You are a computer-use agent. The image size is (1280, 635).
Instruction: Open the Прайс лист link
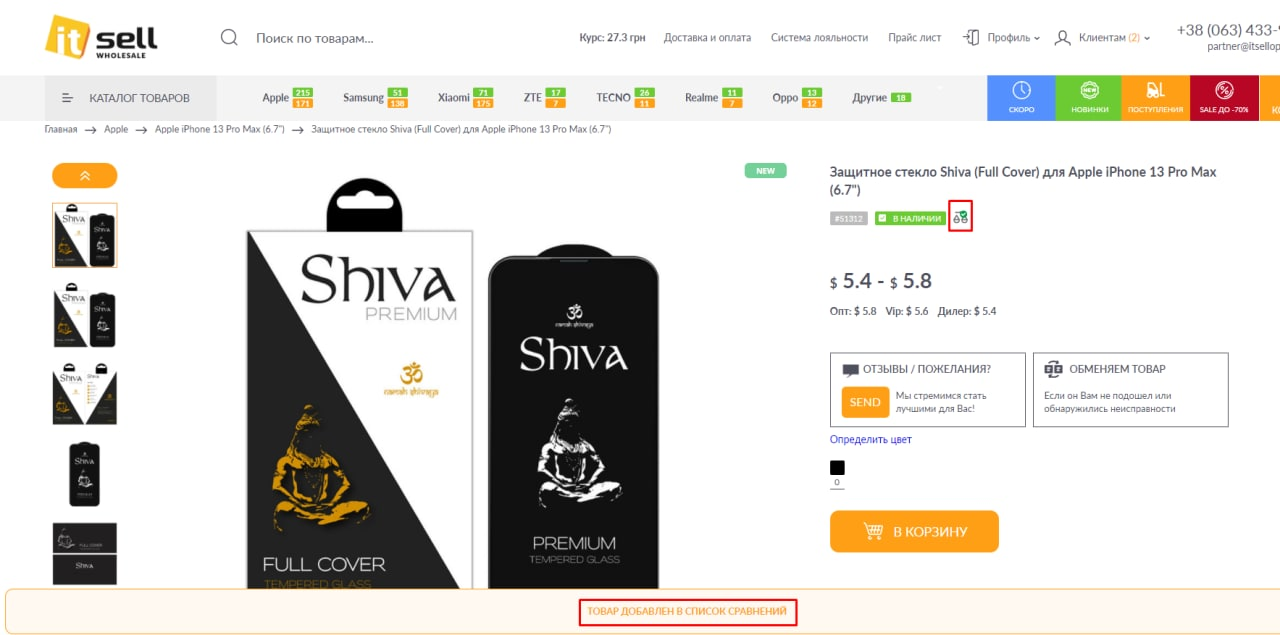[x=915, y=38]
